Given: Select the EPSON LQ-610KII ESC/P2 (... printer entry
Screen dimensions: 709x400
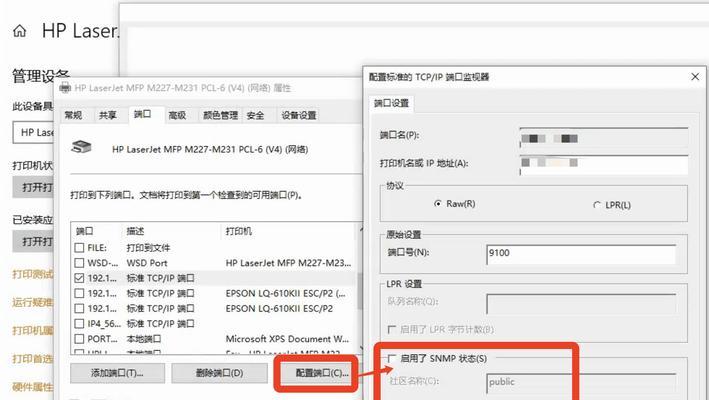Looking at the screenshot, I should 286,293.
